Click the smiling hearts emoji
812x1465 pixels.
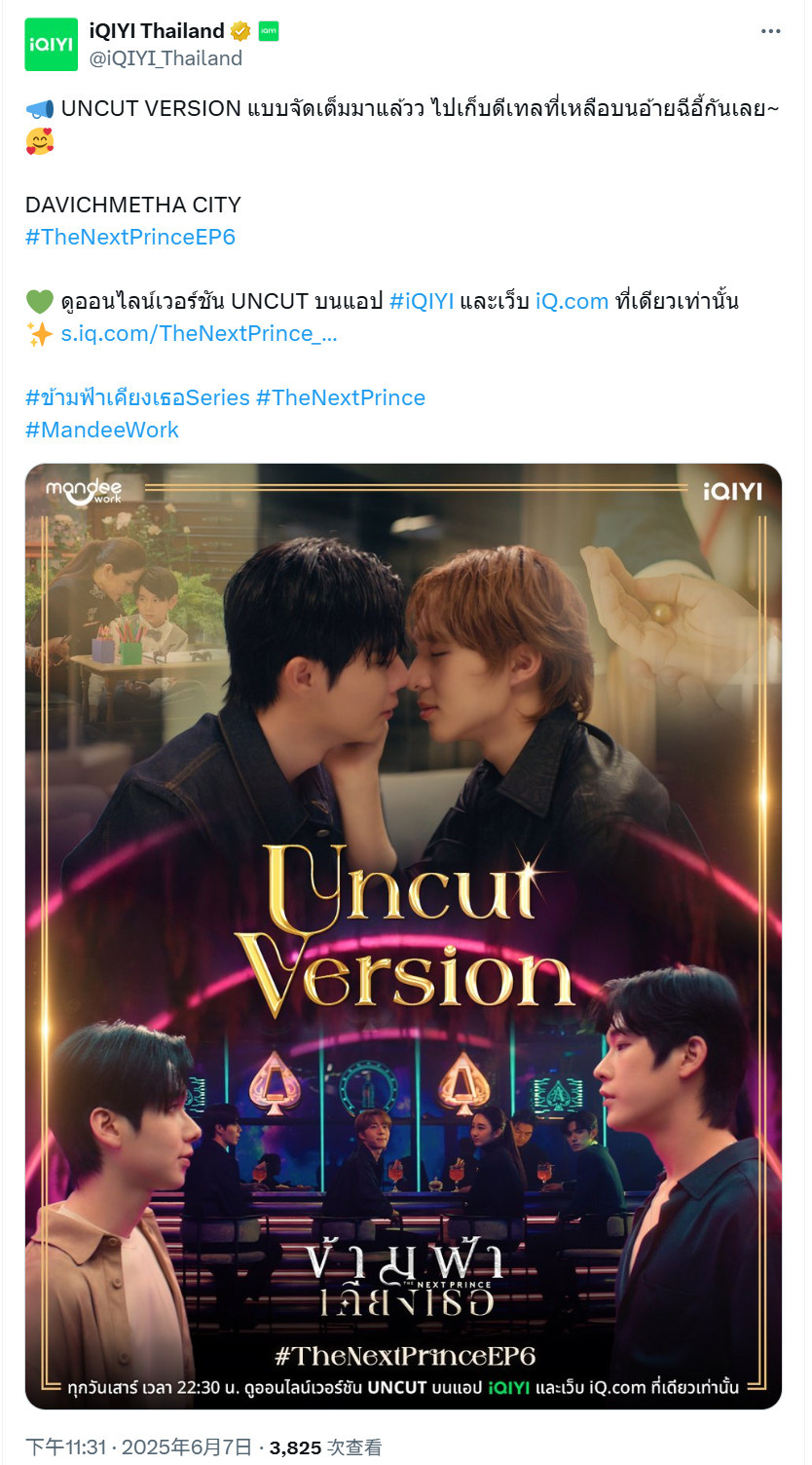click(40, 141)
